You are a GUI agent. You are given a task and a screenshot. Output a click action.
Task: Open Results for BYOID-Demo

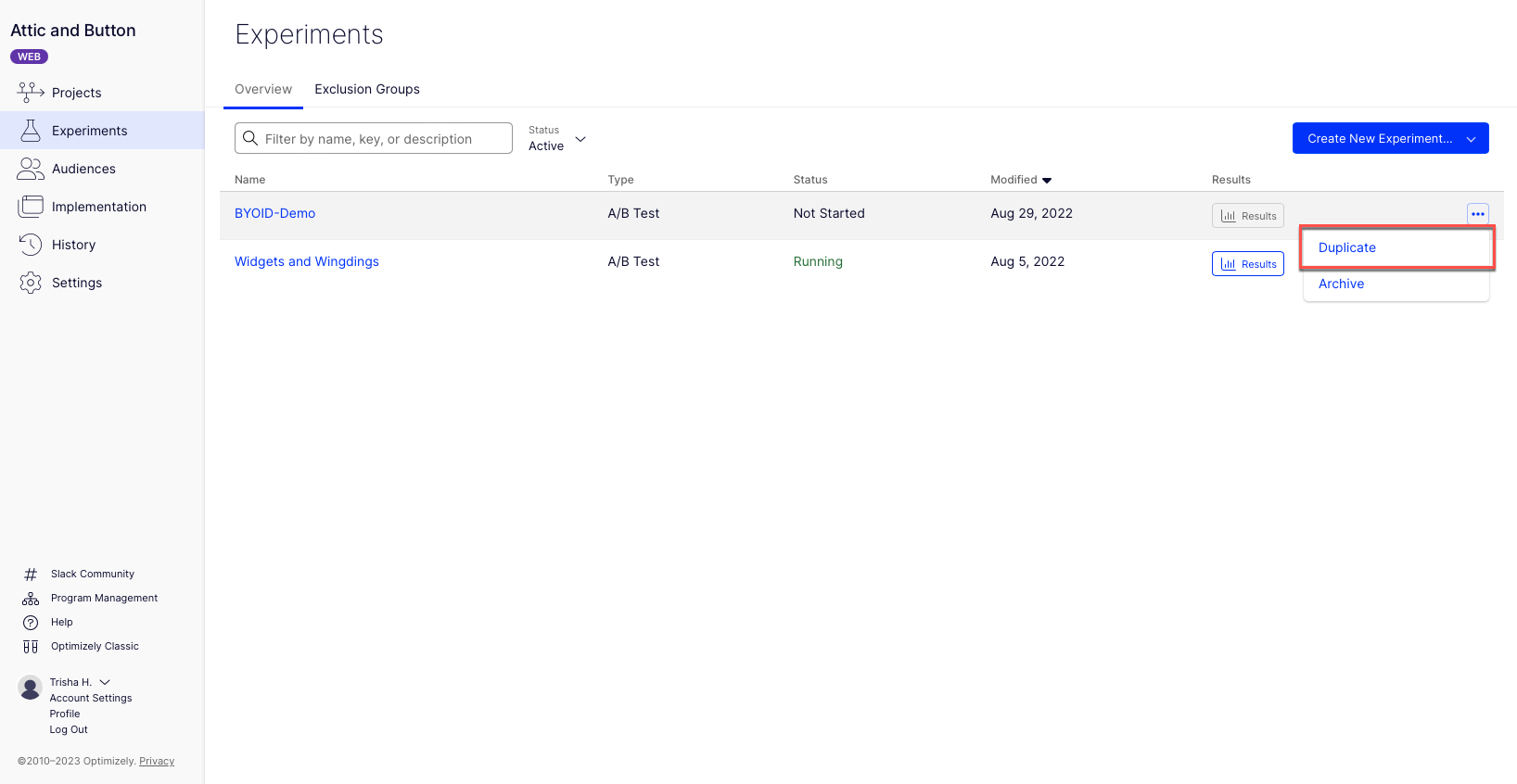(1248, 216)
